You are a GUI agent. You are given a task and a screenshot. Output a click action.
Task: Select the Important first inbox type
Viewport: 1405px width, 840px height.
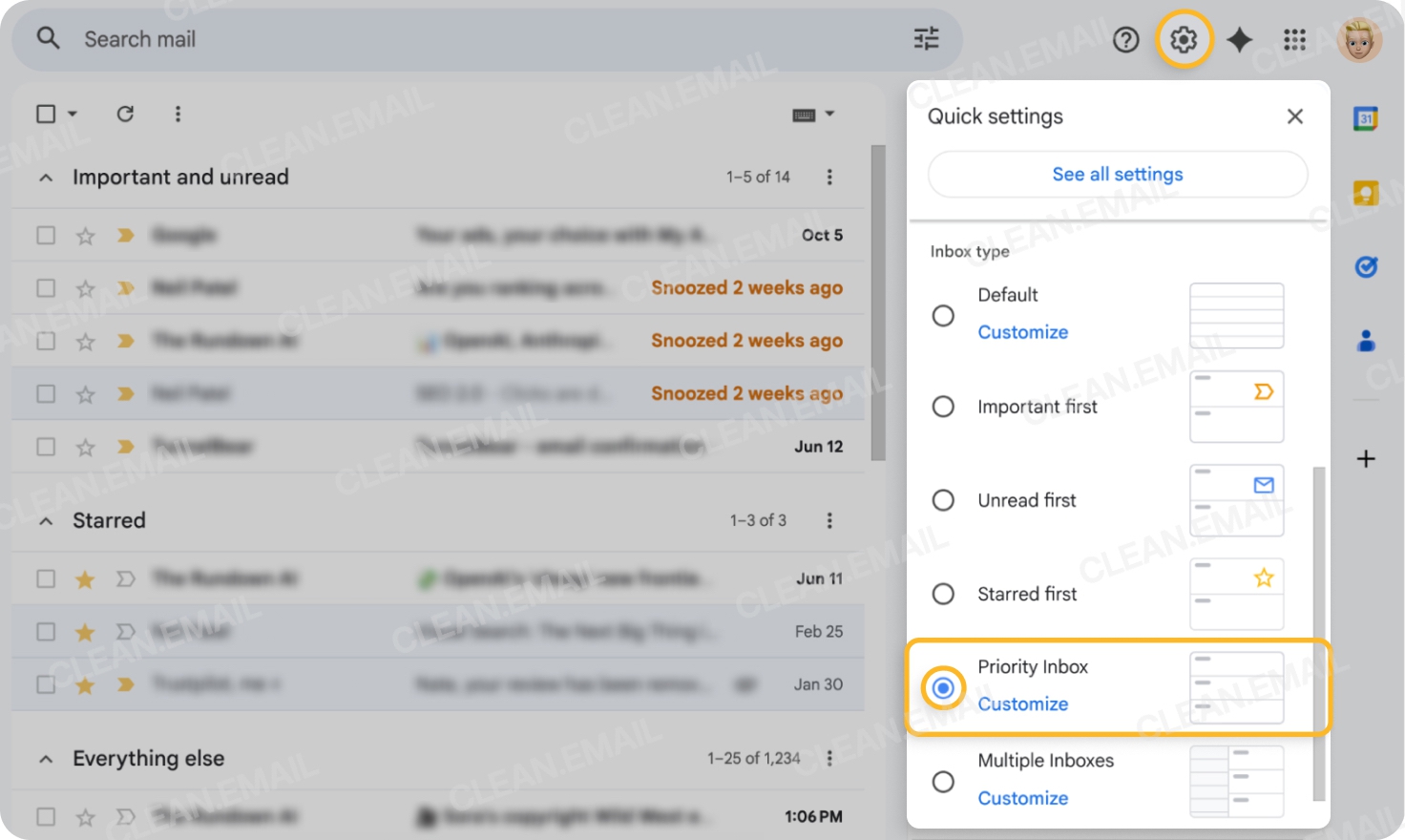[943, 407]
